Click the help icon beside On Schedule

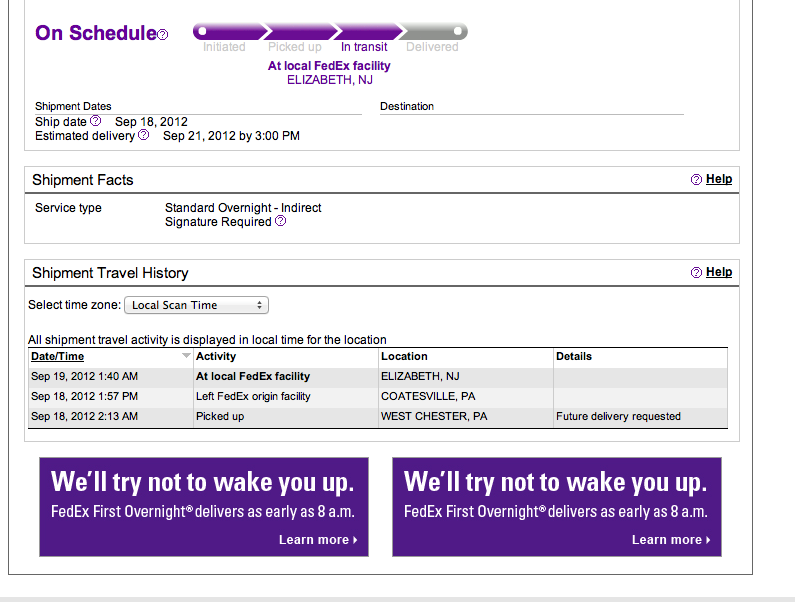click(x=162, y=34)
